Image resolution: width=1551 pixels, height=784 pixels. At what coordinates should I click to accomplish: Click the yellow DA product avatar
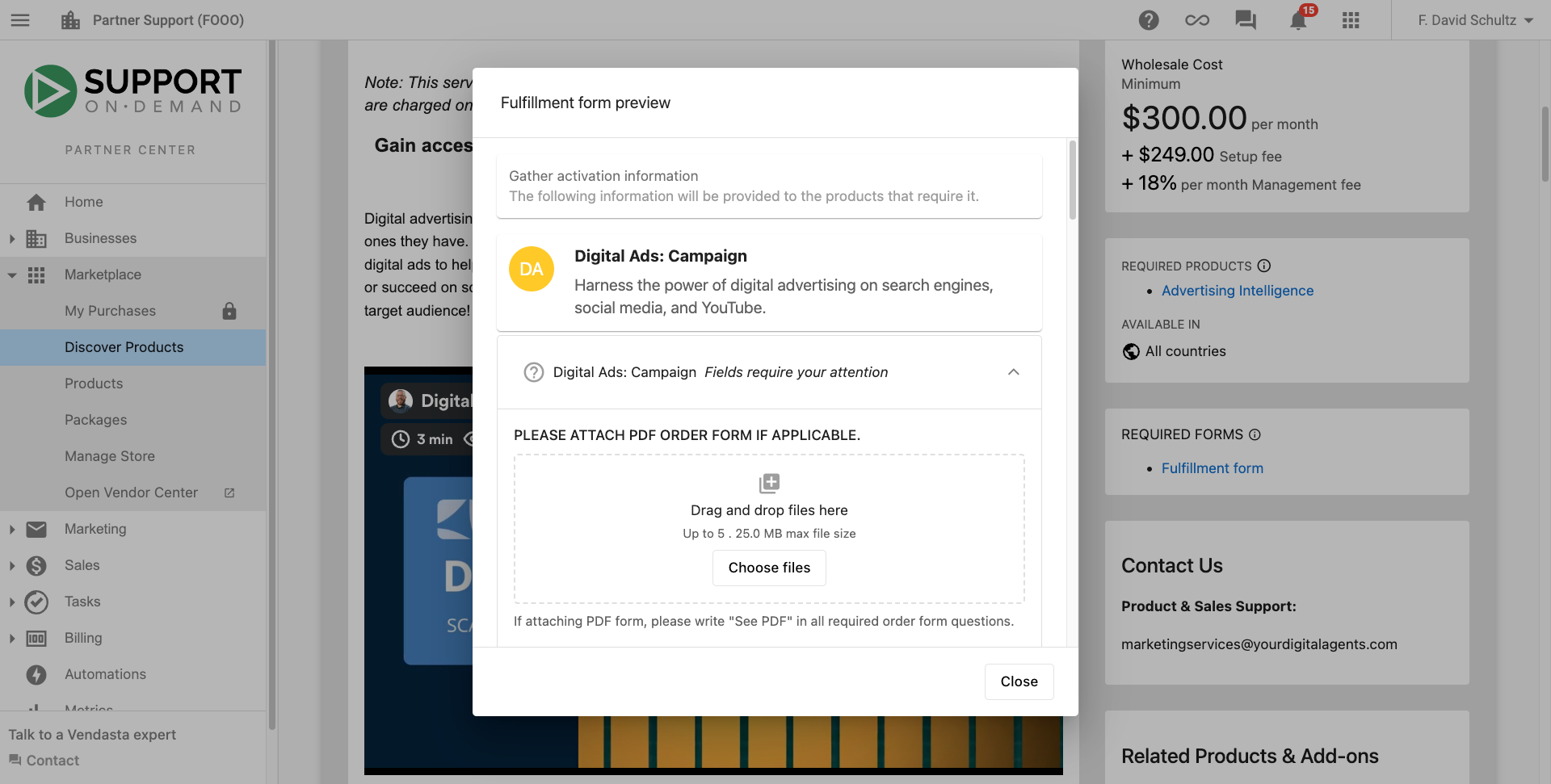pyautogui.click(x=532, y=269)
